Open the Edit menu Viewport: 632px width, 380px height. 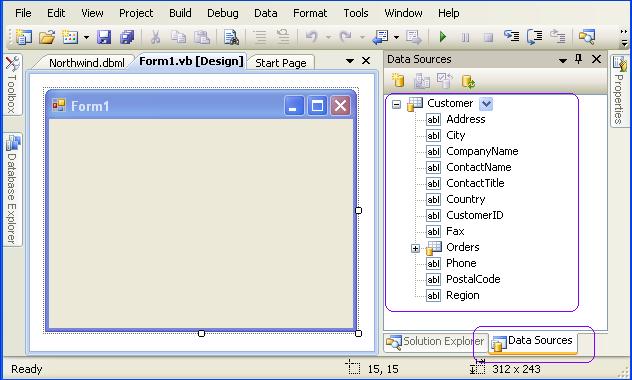click(56, 13)
